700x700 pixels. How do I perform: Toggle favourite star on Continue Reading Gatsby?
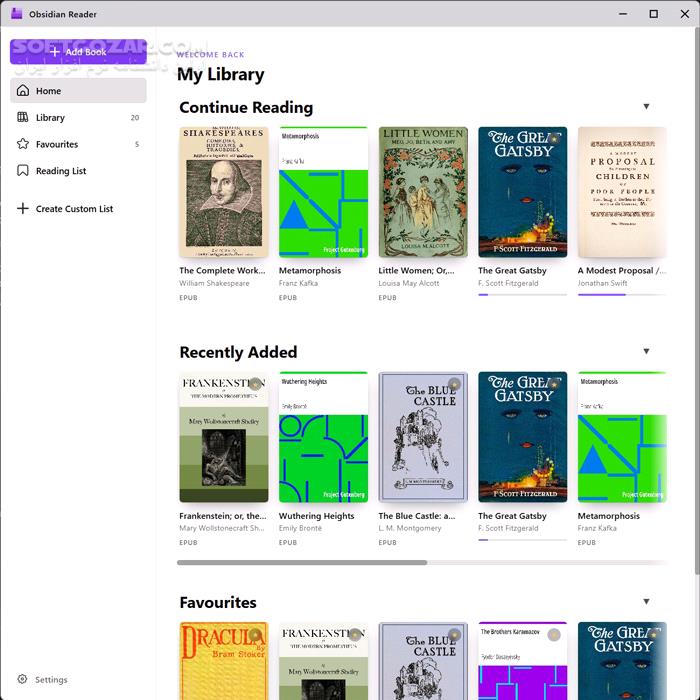[x=554, y=139]
